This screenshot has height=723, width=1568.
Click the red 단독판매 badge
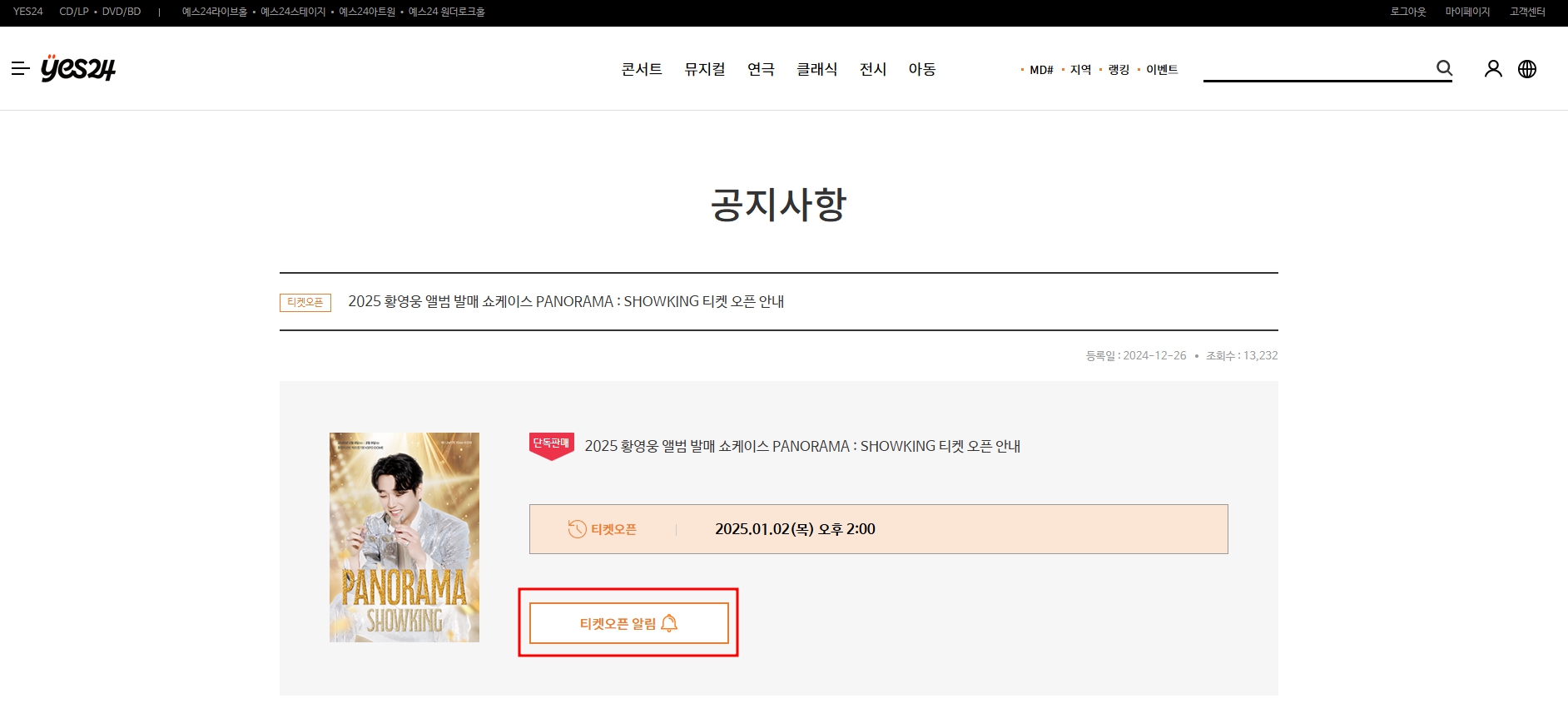(x=552, y=446)
